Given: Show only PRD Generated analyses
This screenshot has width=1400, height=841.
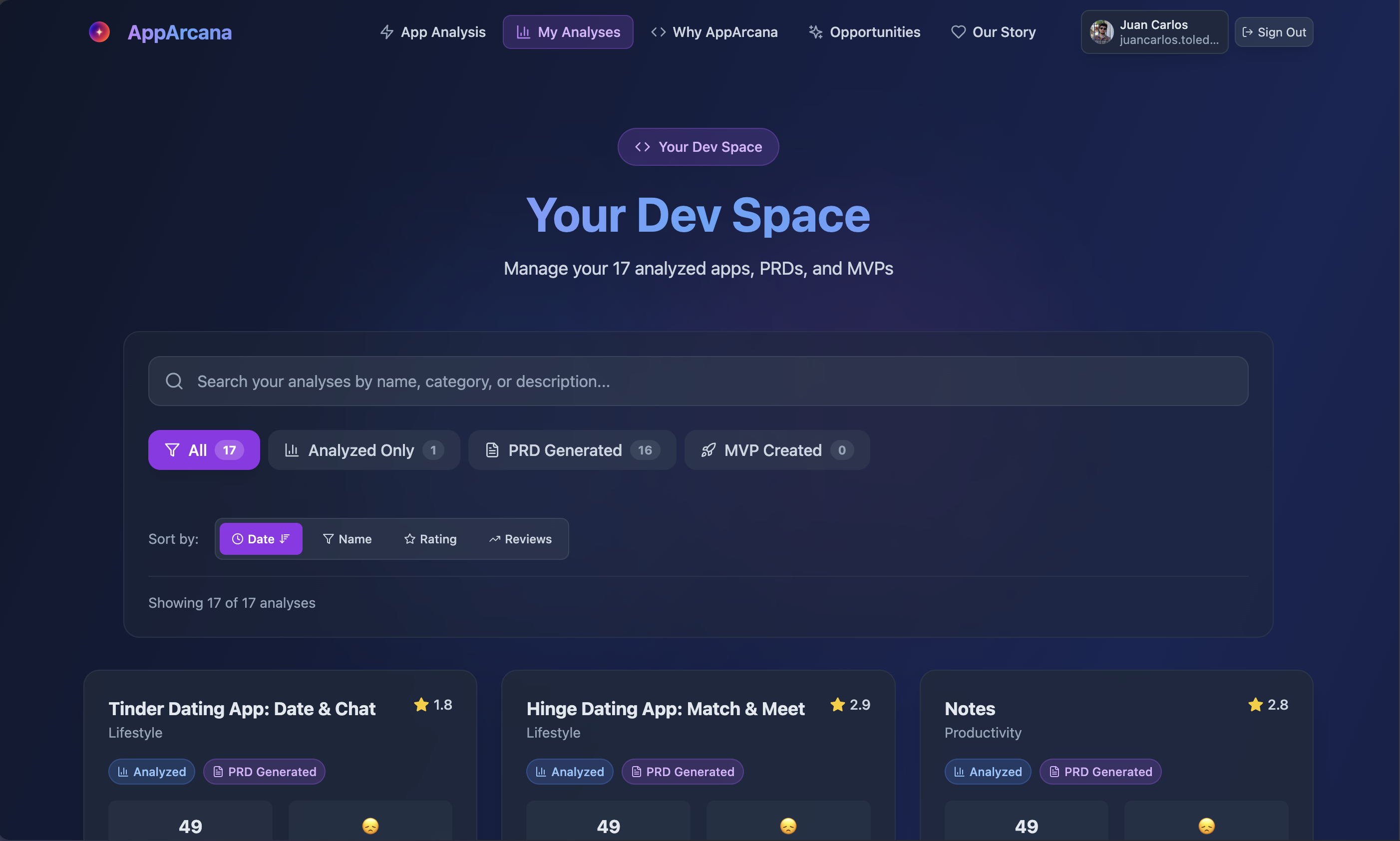Looking at the screenshot, I should click(x=572, y=450).
